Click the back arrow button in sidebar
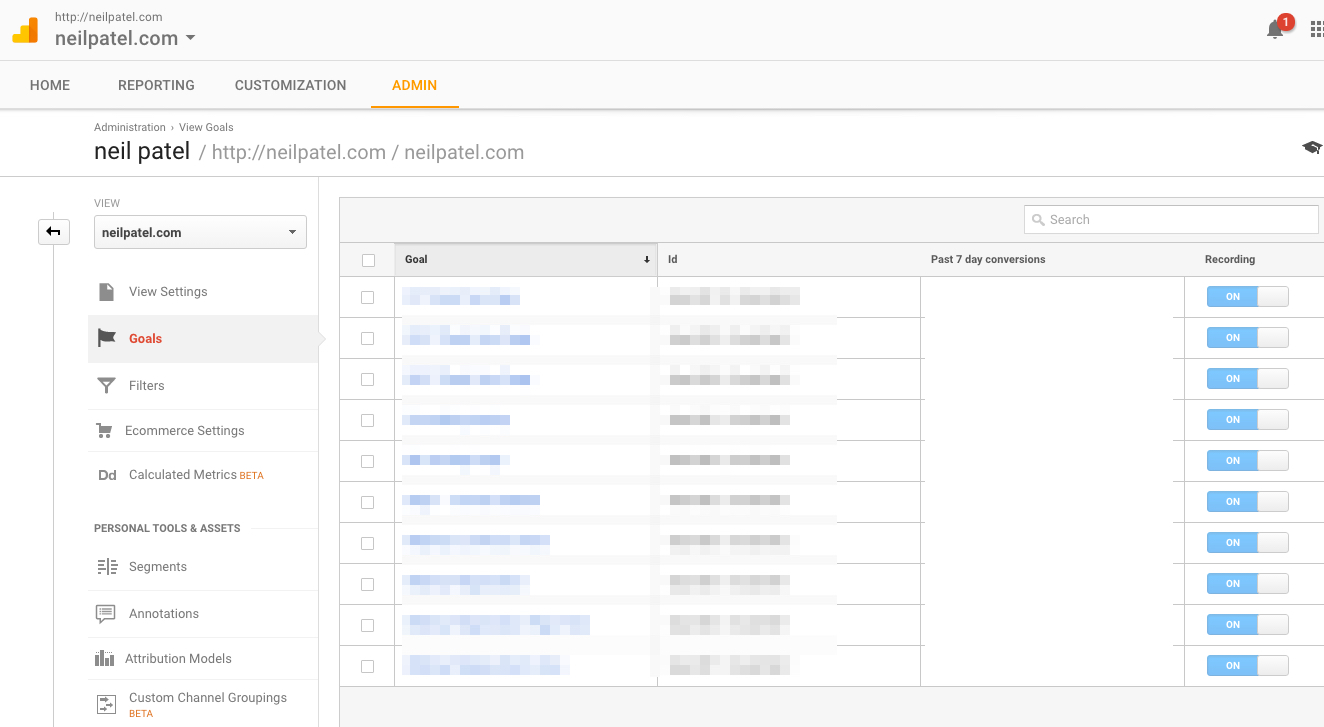Screen dimensions: 1324x727 click(54, 232)
